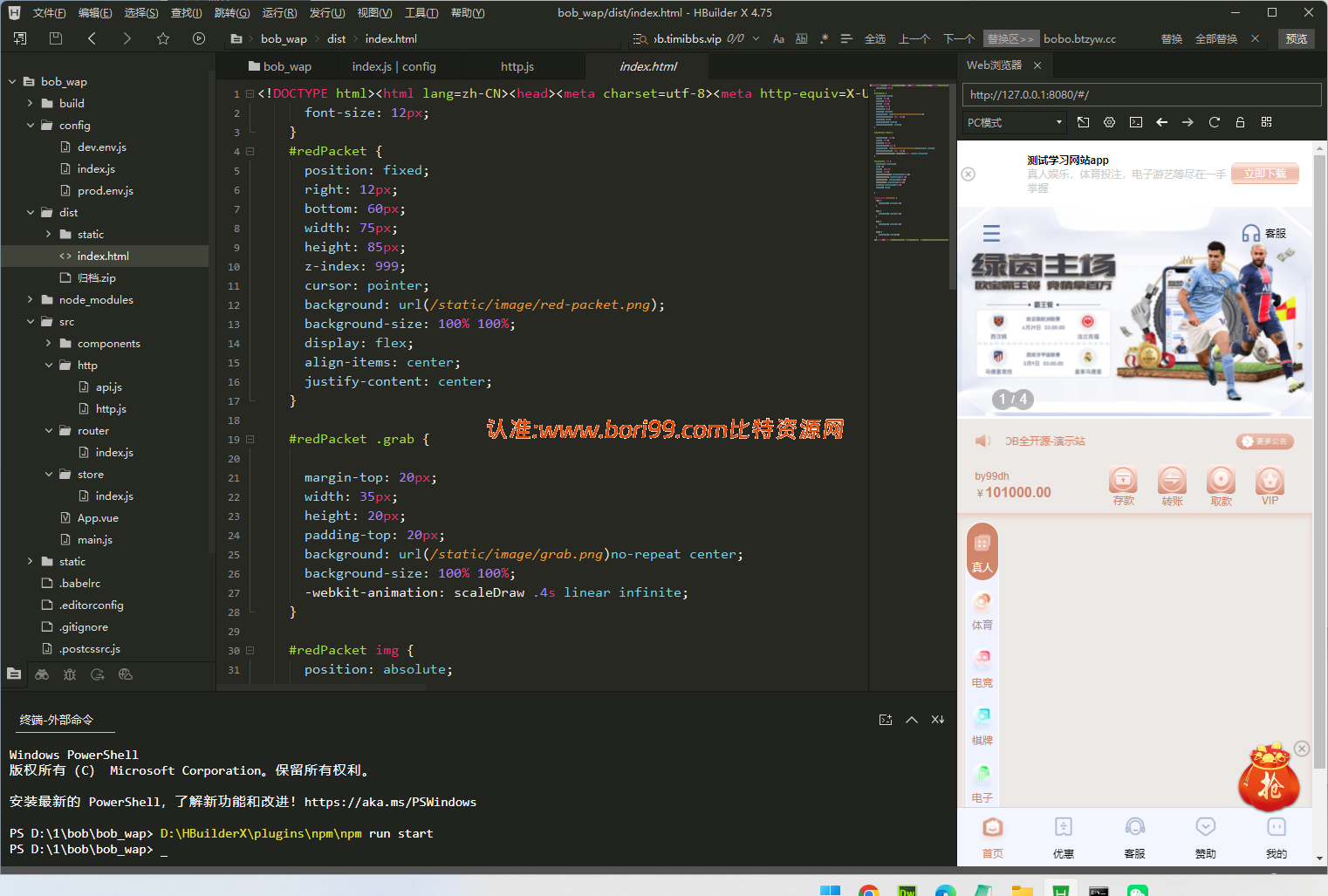Viewport: 1328px width, 896px height.
Task: Open the PC模式 browser mode dropdown
Action: [x=1015, y=123]
